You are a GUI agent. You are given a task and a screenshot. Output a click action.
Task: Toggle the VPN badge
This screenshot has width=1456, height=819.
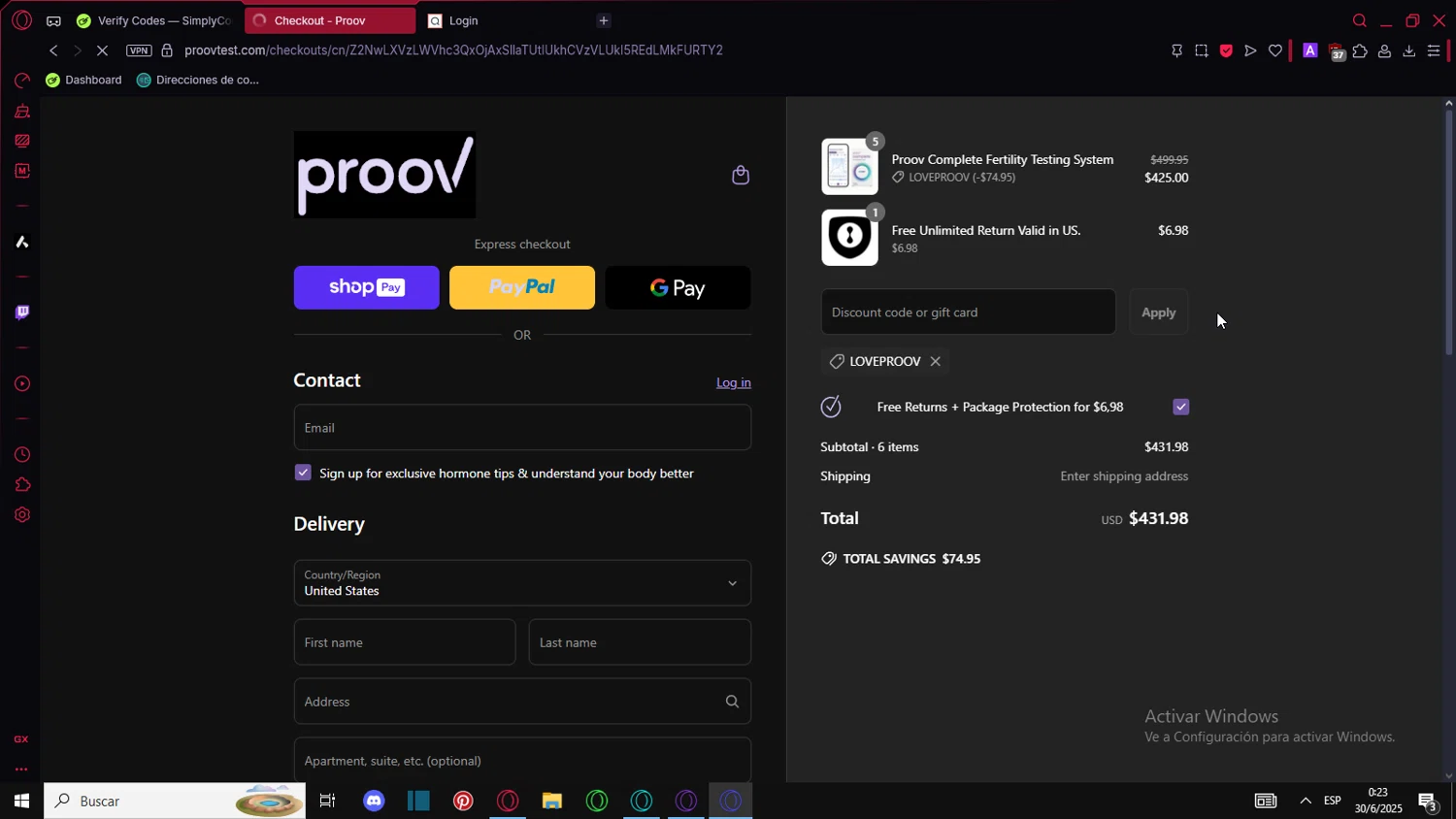click(139, 50)
